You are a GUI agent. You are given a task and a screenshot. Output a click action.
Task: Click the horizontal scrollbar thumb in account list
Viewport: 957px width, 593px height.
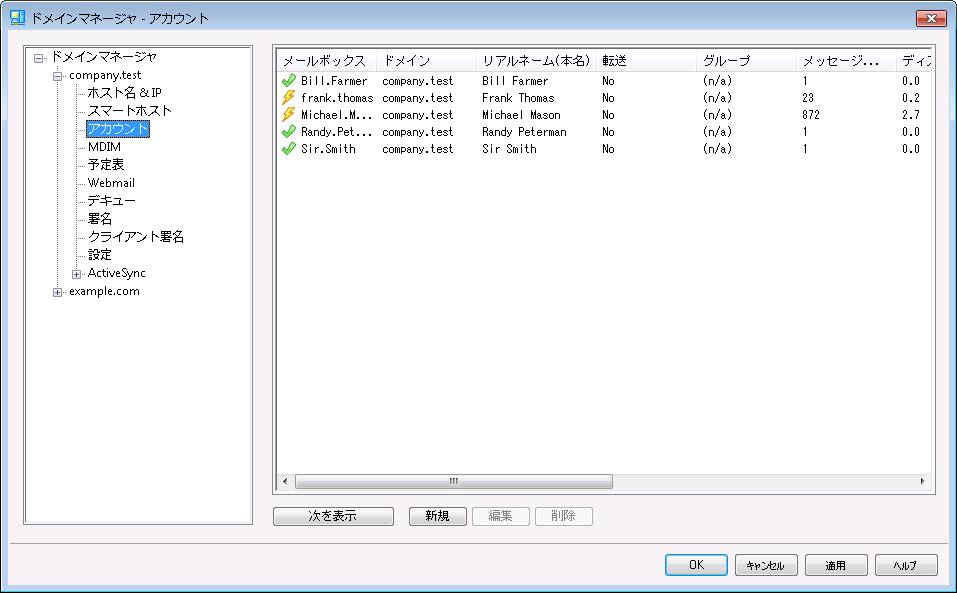[453, 481]
